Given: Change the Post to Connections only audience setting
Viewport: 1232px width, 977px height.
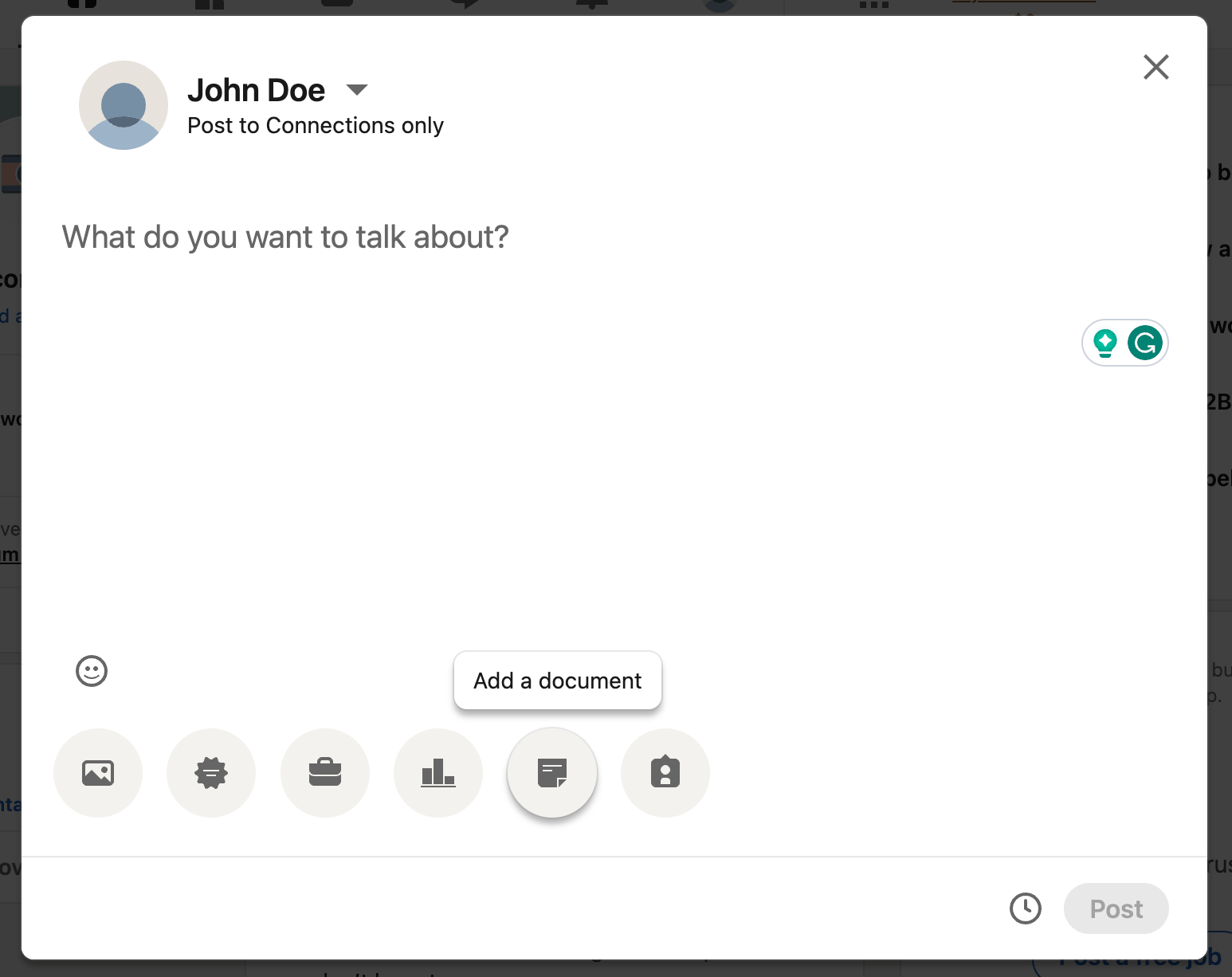Looking at the screenshot, I should 316,125.
